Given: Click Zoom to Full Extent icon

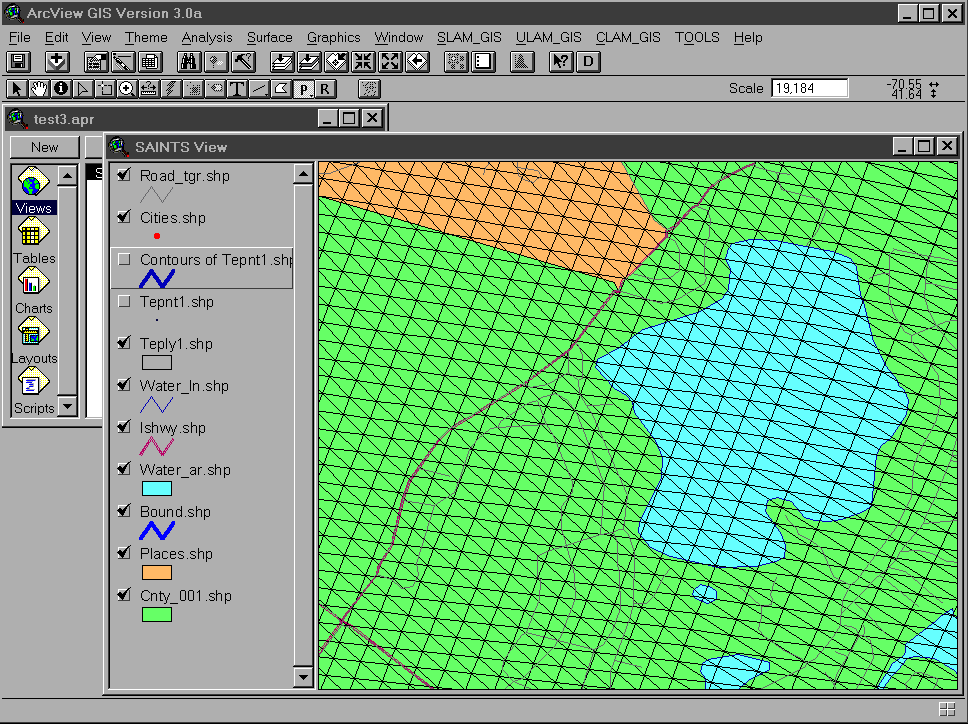Looking at the screenshot, I should (282, 62).
